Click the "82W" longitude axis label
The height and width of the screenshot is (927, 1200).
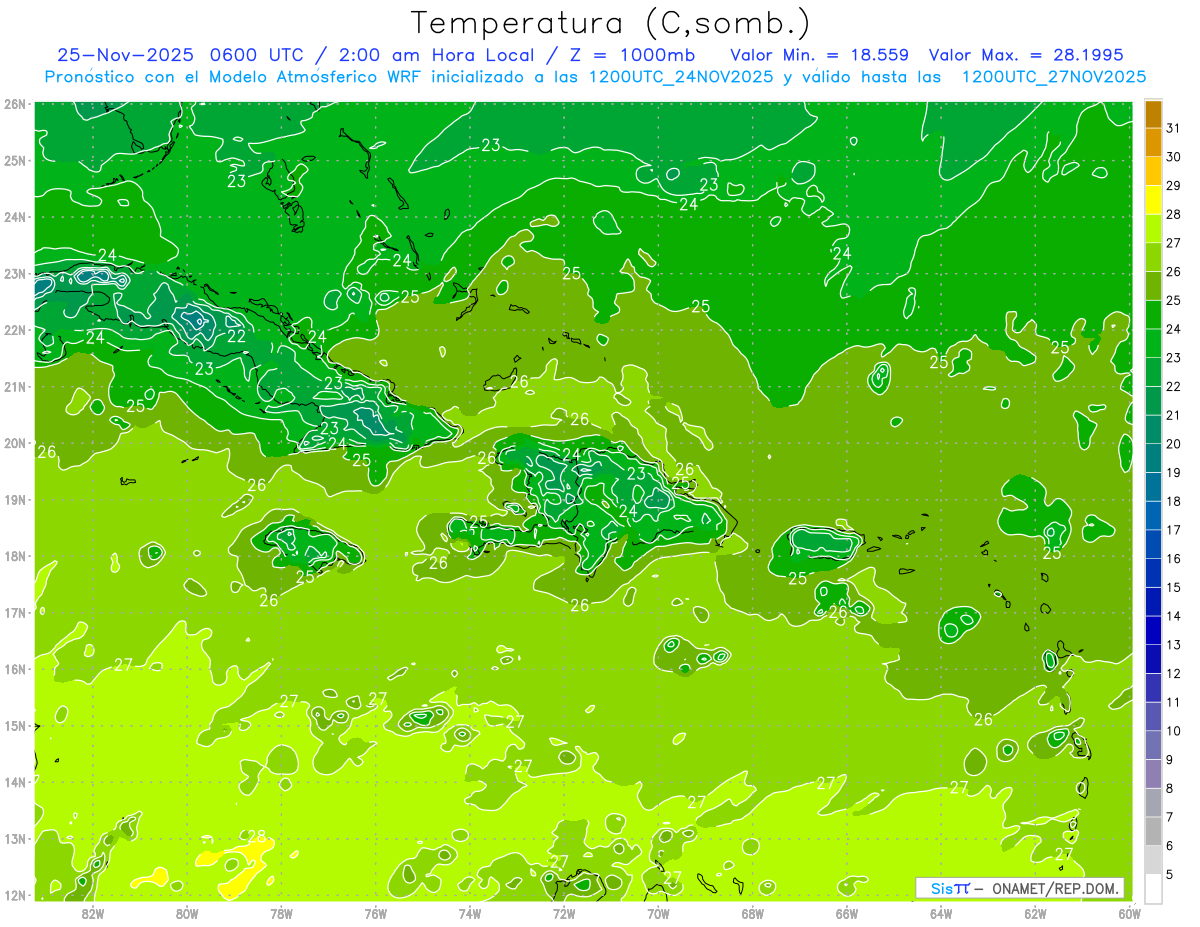pyautogui.click(x=93, y=912)
